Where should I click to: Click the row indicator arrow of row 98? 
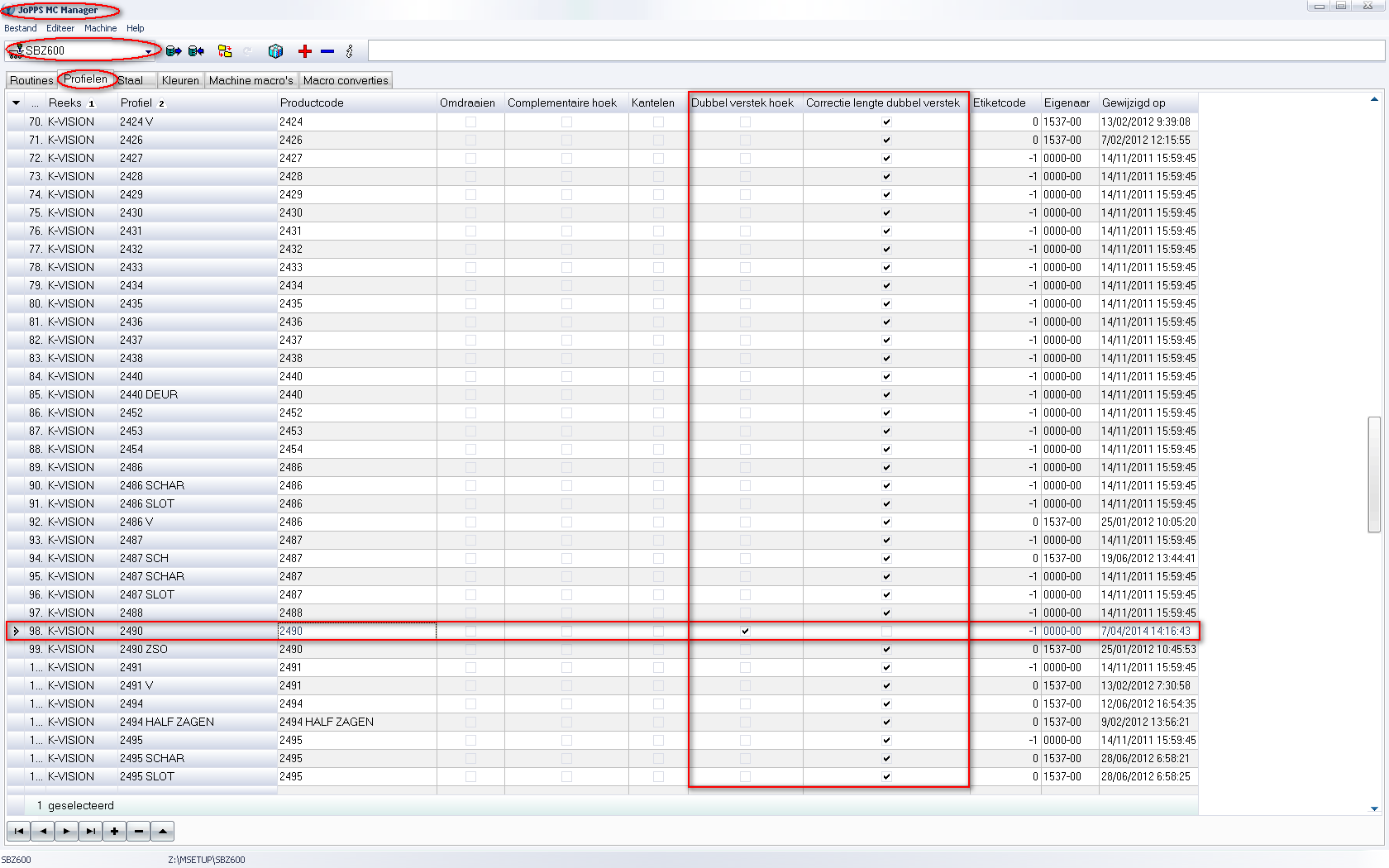(16, 631)
